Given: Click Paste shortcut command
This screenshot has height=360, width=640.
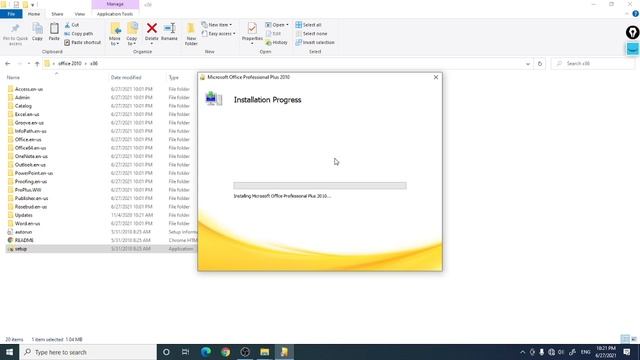Looking at the screenshot, I should (x=82, y=42).
